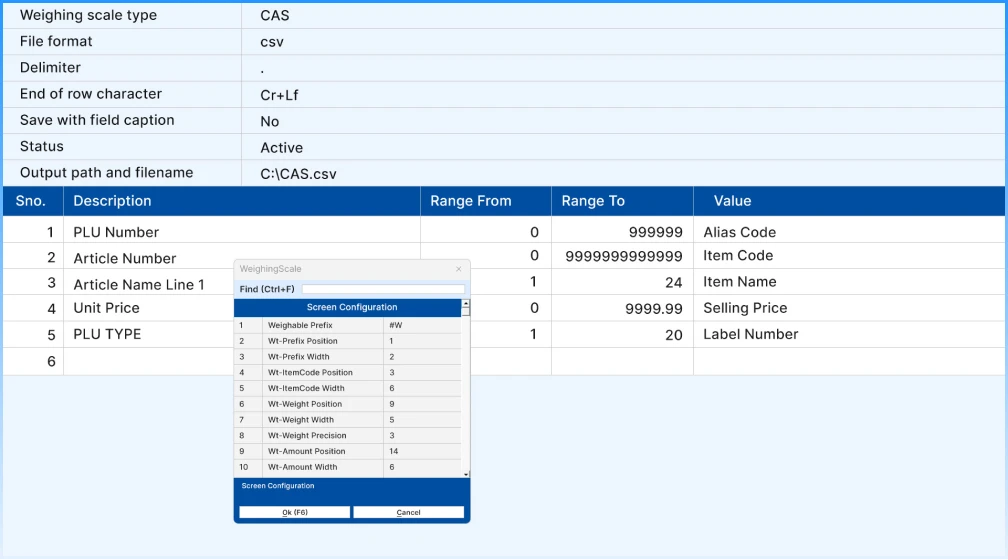This screenshot has width=1008, height=560.
Task: Click the Screen Configuration column header
Action: click(348, 307)
